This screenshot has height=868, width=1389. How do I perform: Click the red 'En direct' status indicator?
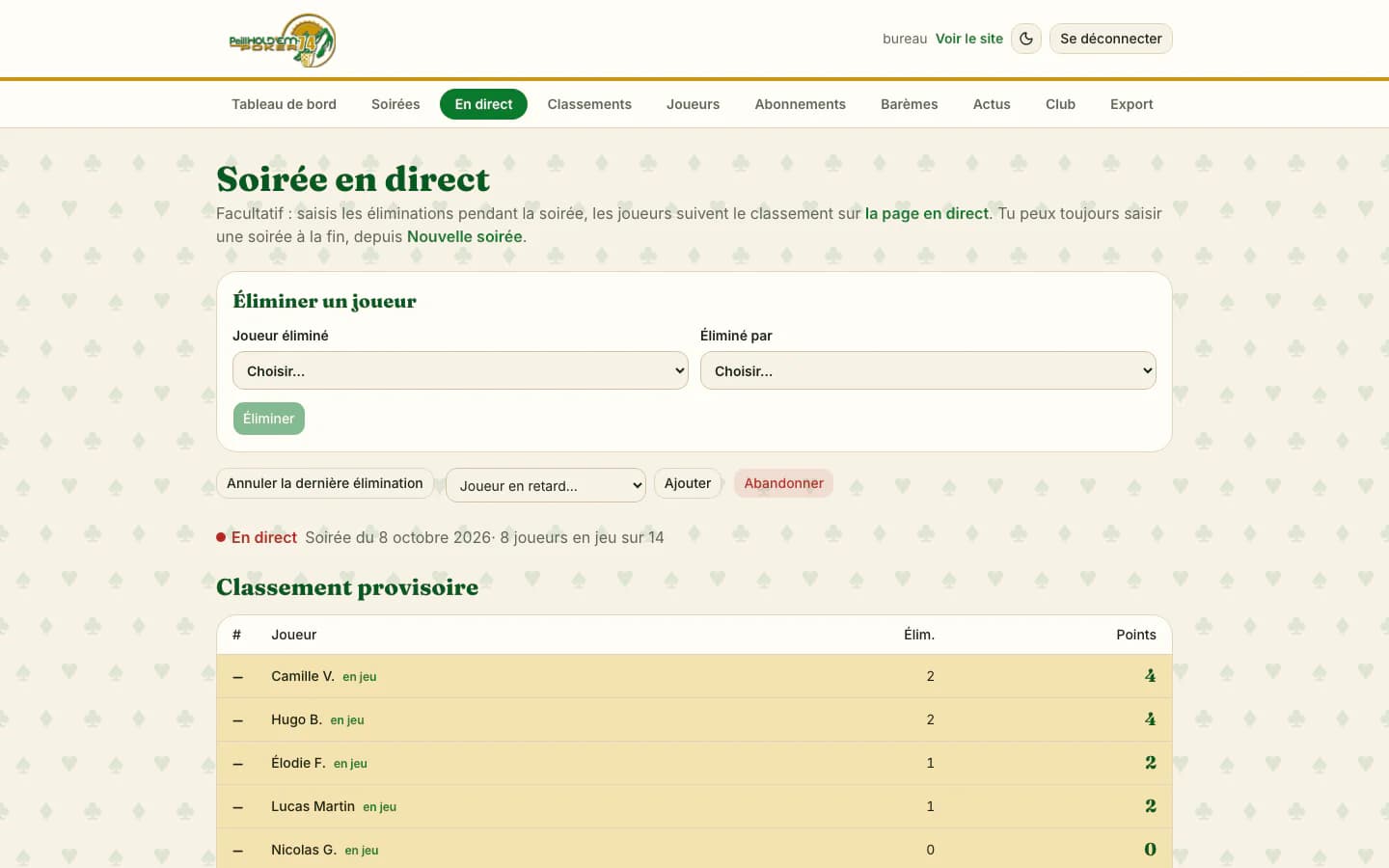pos(257,537)
